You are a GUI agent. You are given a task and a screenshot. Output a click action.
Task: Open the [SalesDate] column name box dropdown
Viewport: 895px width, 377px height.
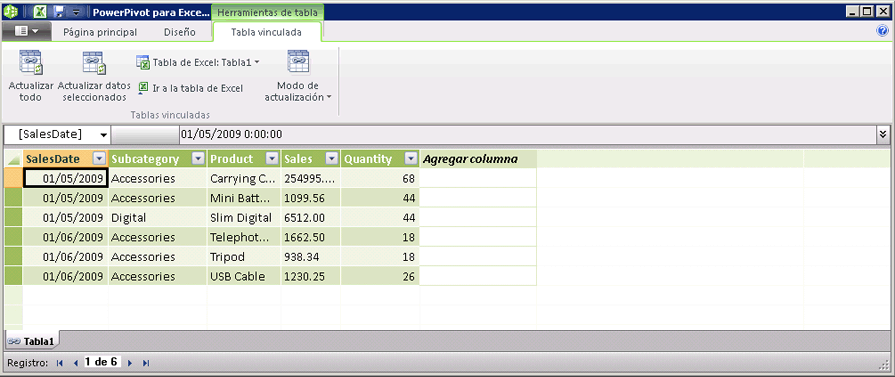pyautogui.click(x=103, y=135)
